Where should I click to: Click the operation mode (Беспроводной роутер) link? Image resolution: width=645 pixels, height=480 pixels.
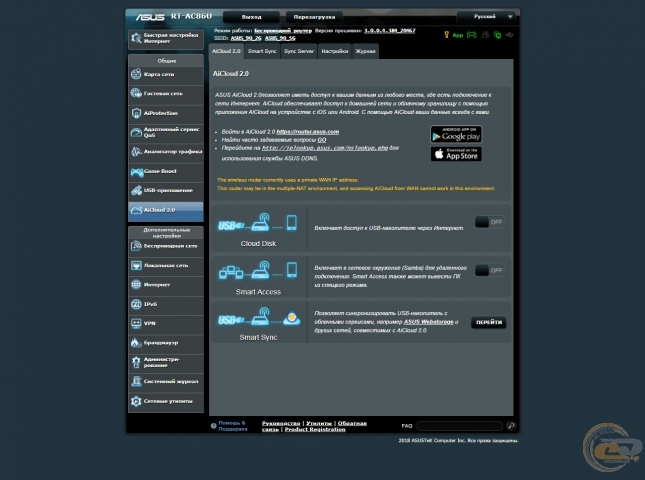coord(283,30)
